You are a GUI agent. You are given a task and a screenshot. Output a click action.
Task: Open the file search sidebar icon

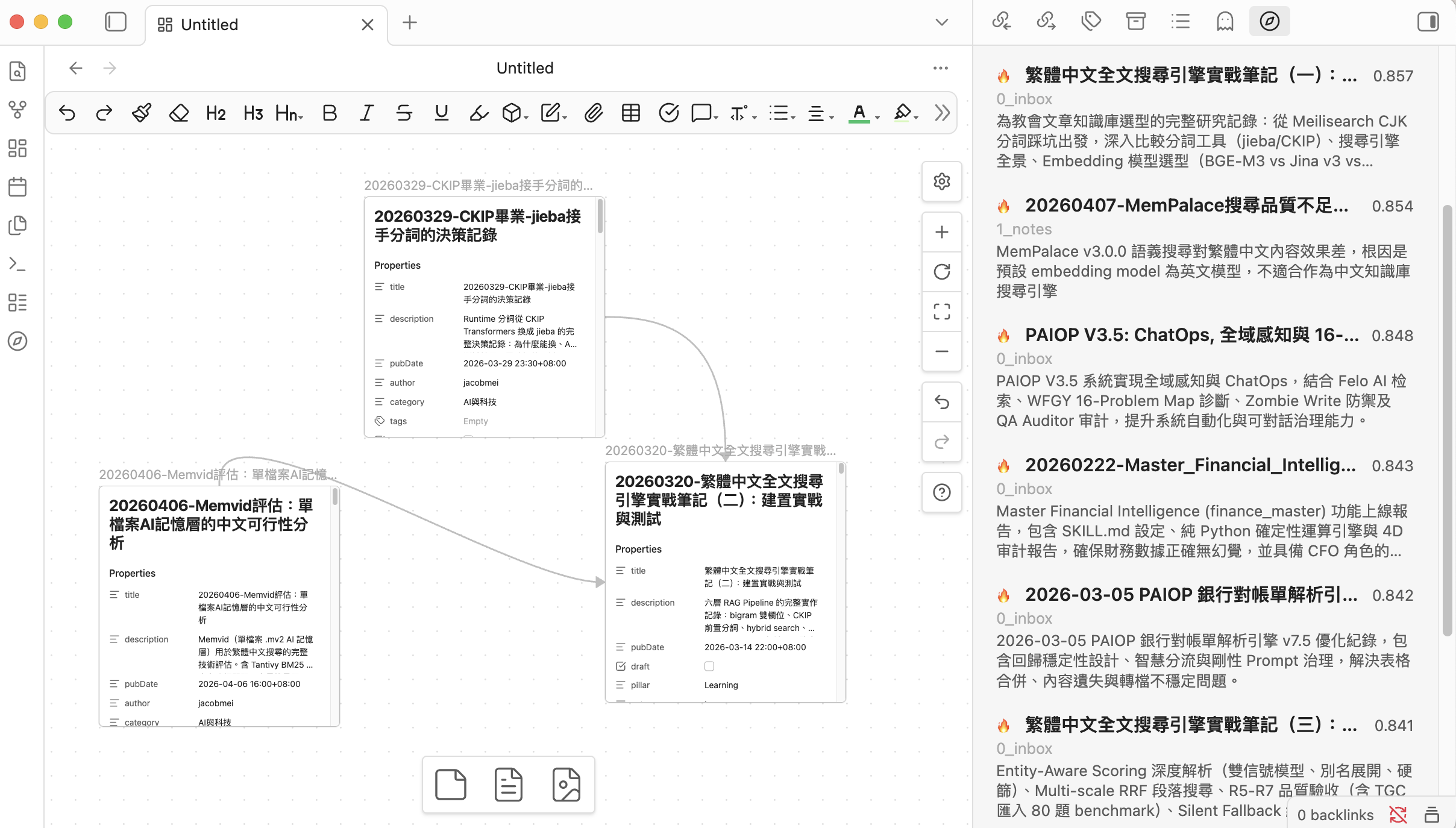[17, 71]
